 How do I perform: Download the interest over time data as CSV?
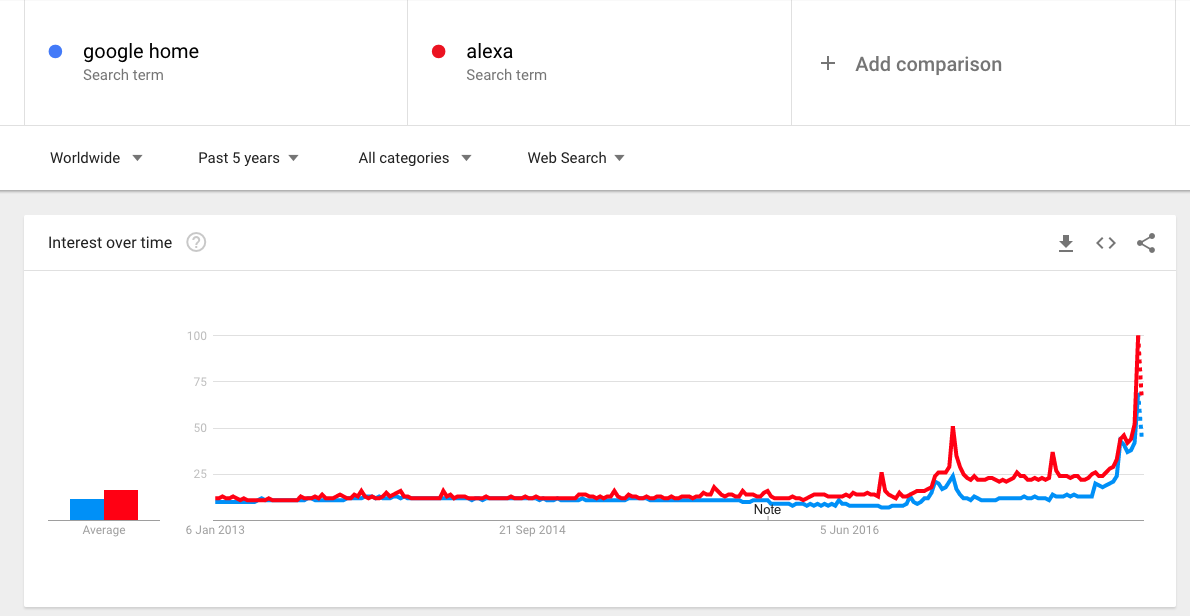[x=1065, y=242]
